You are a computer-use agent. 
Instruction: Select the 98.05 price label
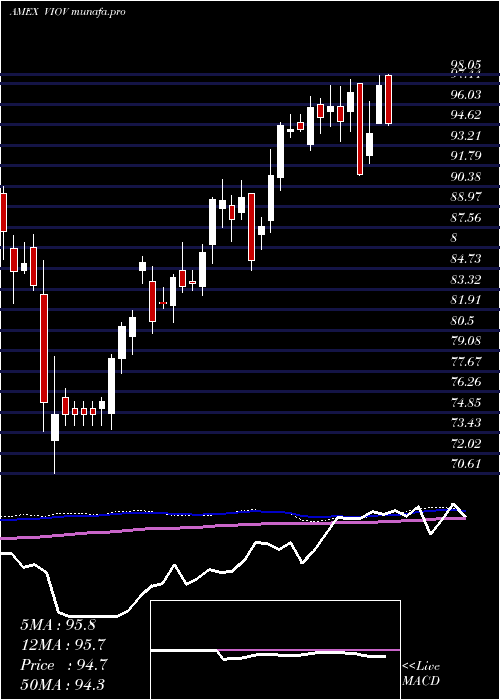click(466, 66)
